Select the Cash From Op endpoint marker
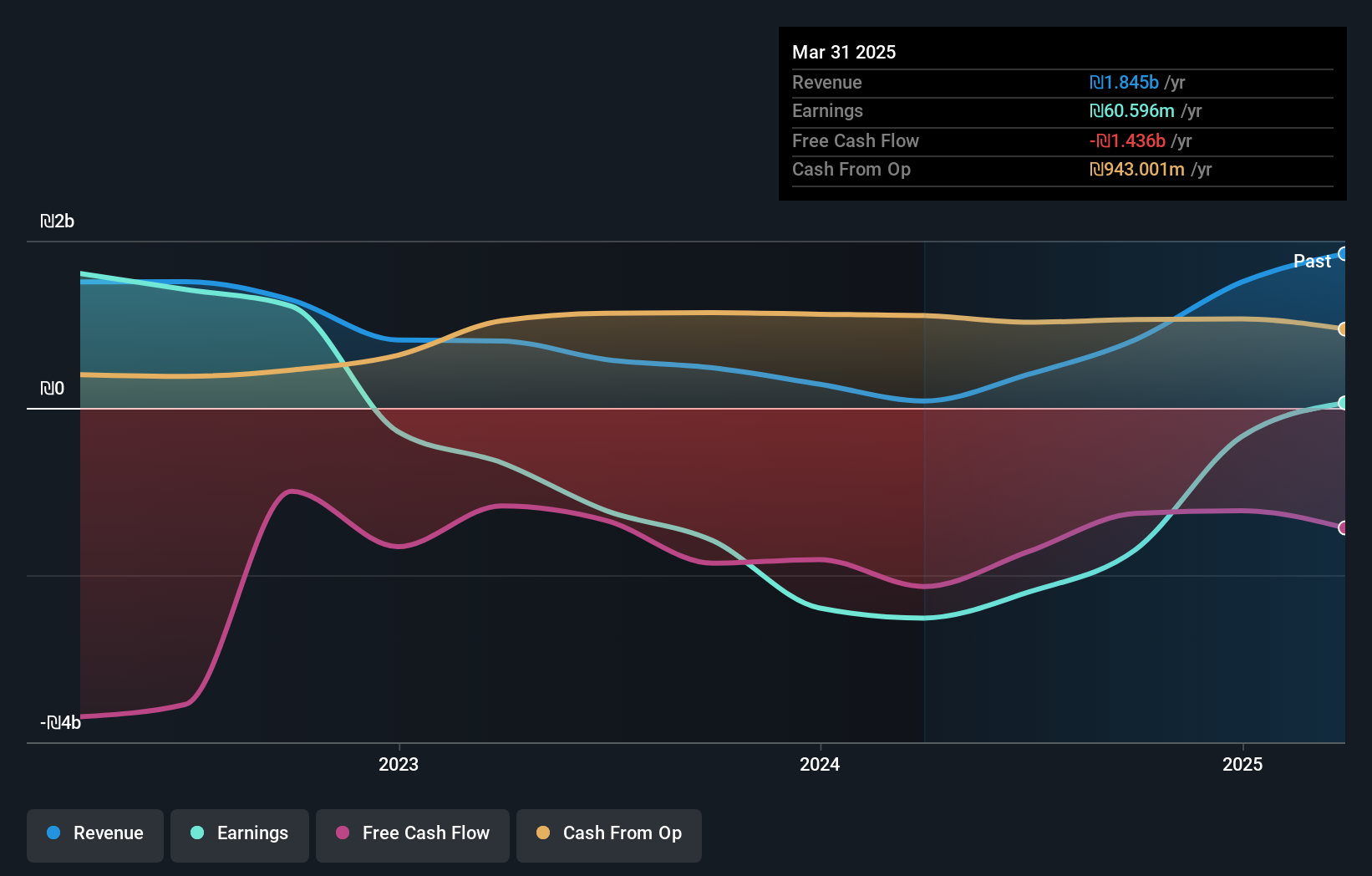Image resolution: width=1372 pixels, height=876 pixels. (1343, 329)
